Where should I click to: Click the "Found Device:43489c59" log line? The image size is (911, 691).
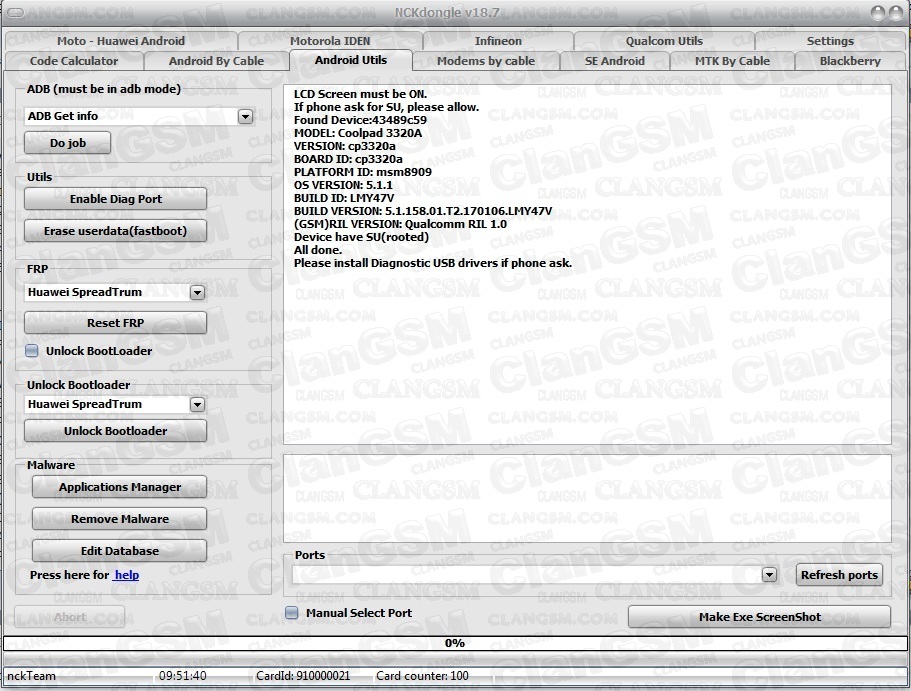tap(360, 120)
